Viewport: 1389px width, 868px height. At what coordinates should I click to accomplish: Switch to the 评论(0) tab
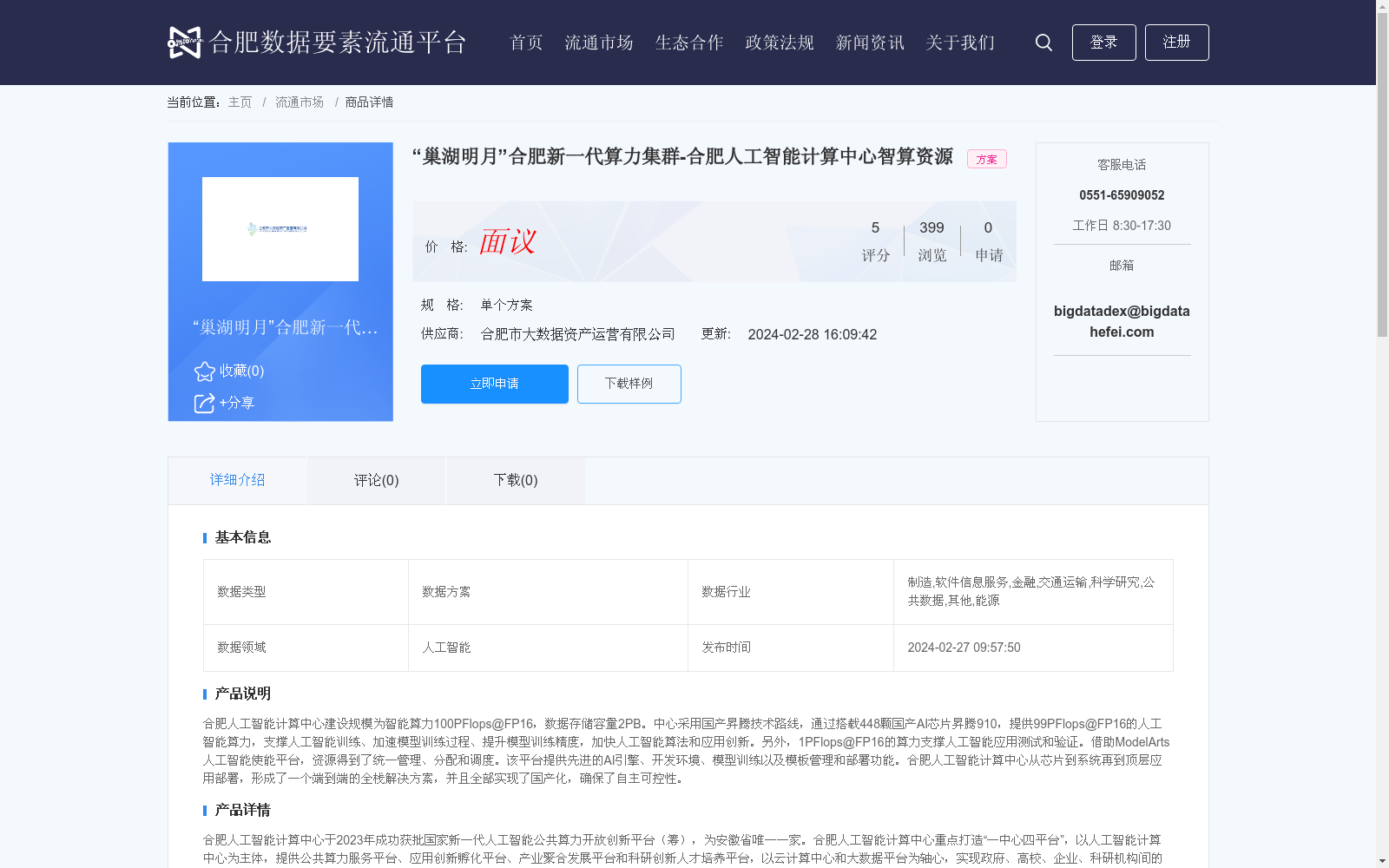376,480
